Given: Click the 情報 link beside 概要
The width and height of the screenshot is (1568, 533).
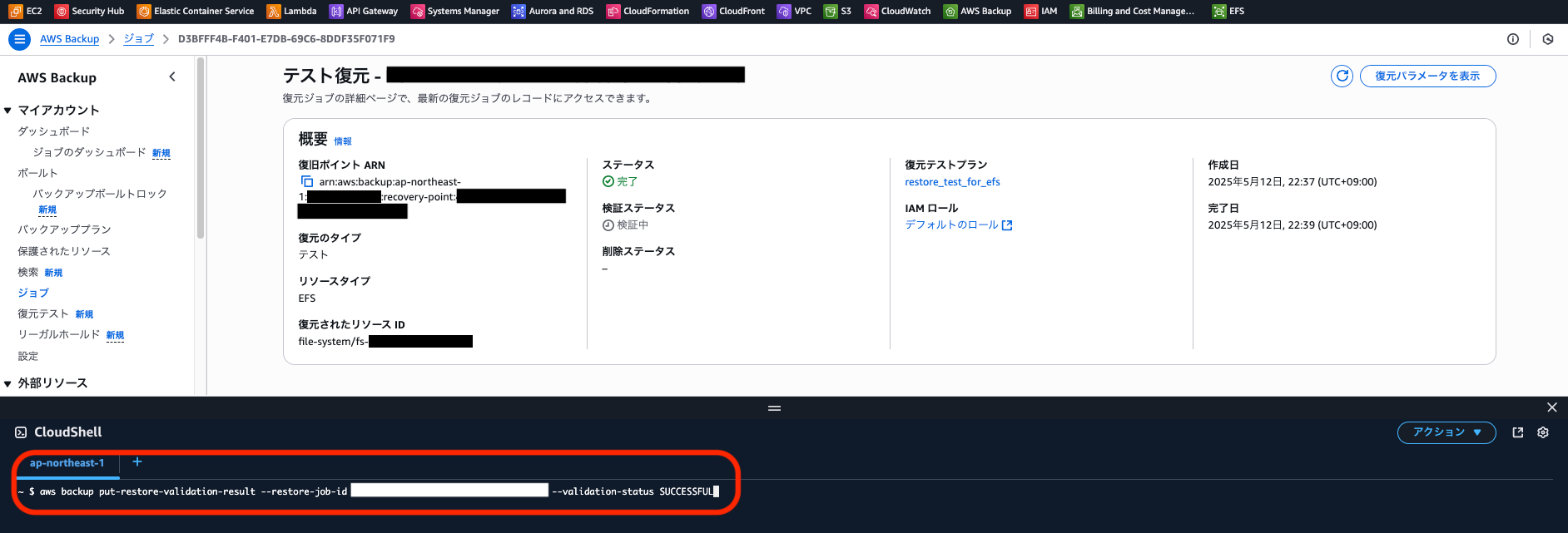Looking at the screenshot, I should [343, 141].
